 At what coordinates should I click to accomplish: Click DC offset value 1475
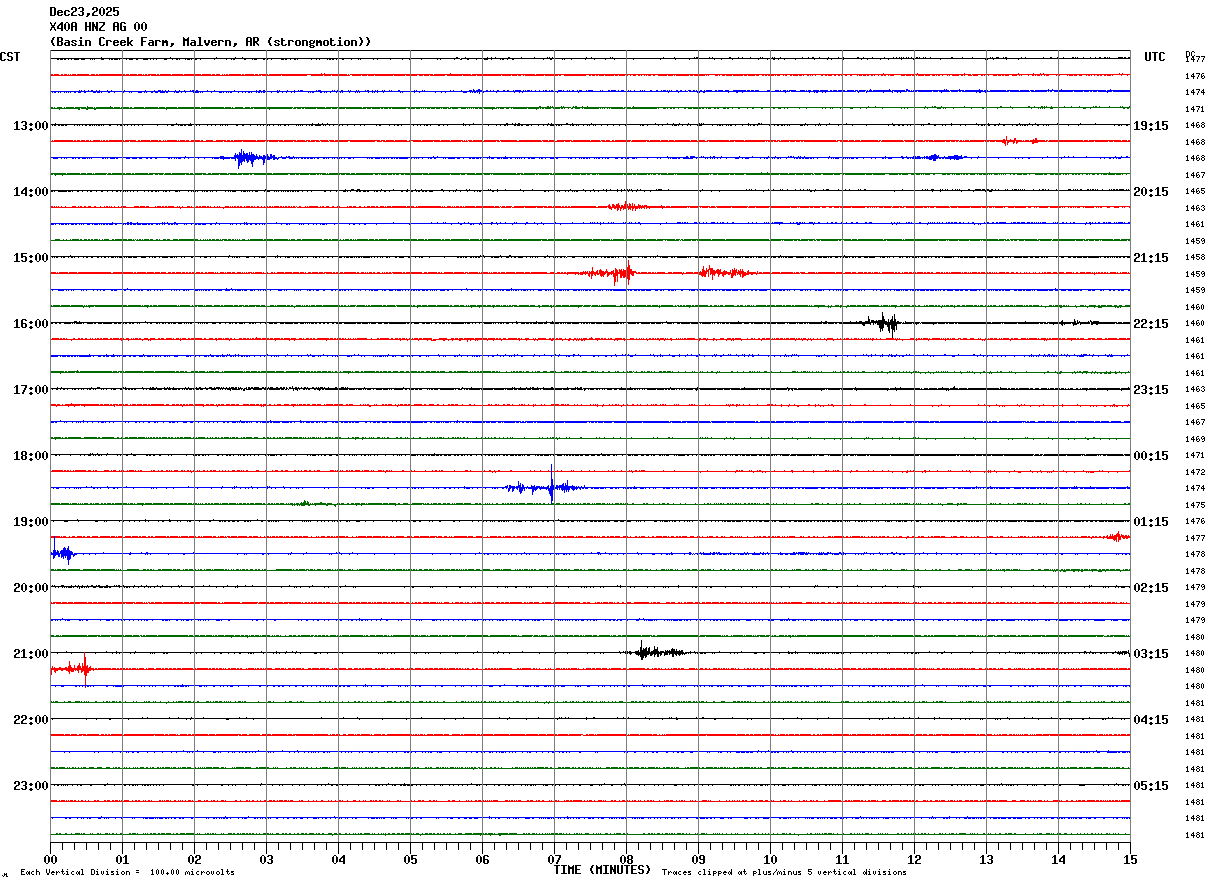click(1195, 504)
